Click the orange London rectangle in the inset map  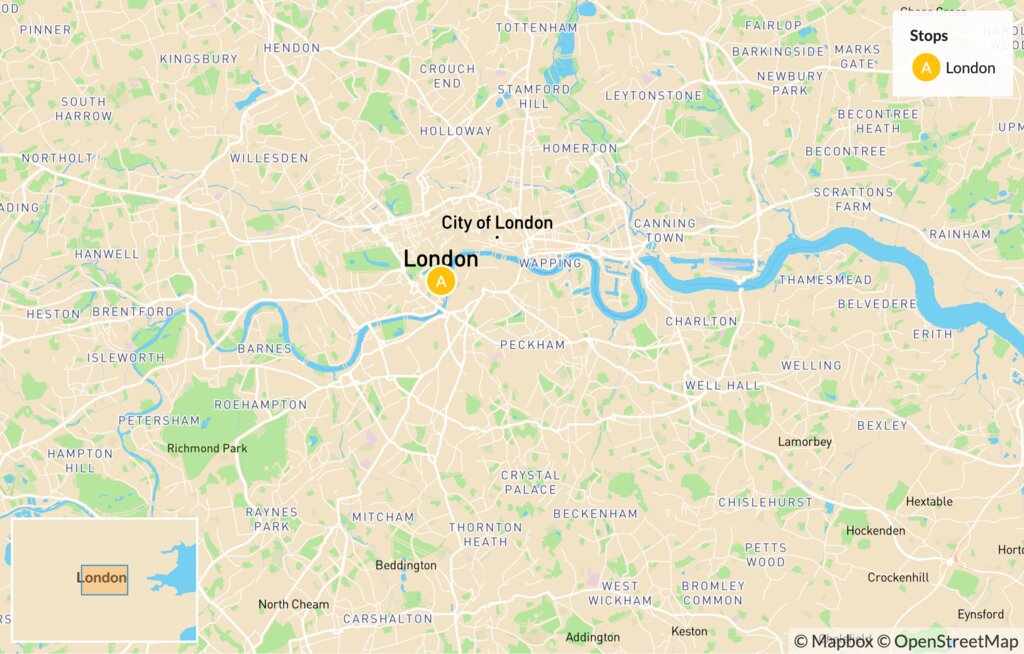104,580
